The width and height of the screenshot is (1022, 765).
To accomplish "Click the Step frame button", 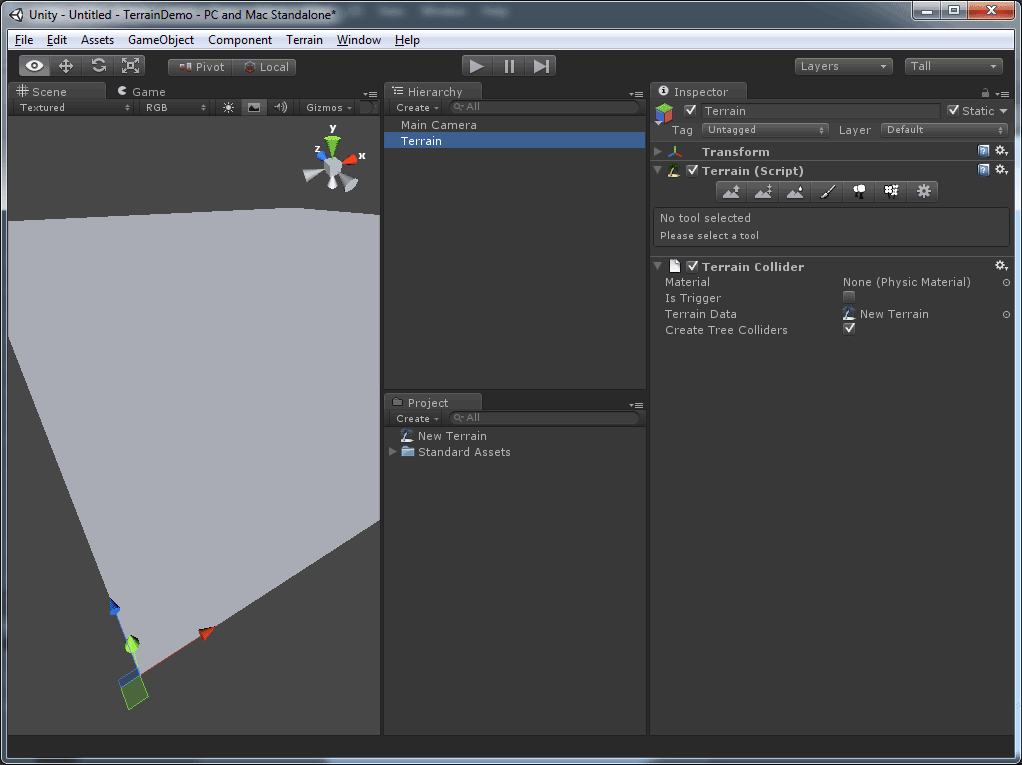I will click(541, 66).
